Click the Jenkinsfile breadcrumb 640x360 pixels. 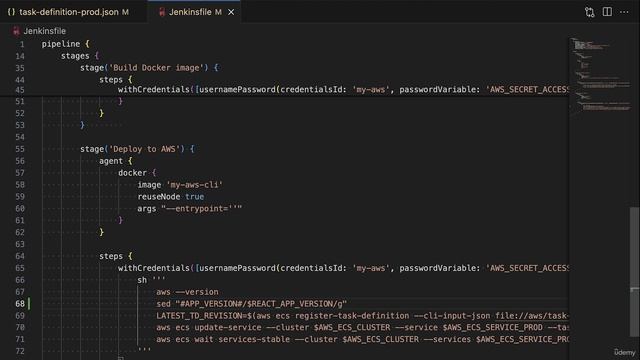click(44, 31)
